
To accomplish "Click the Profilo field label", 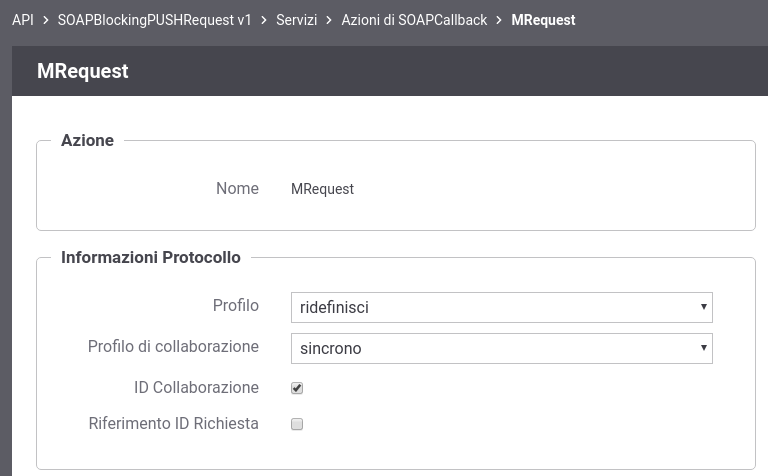I will [x=236, y=306].
